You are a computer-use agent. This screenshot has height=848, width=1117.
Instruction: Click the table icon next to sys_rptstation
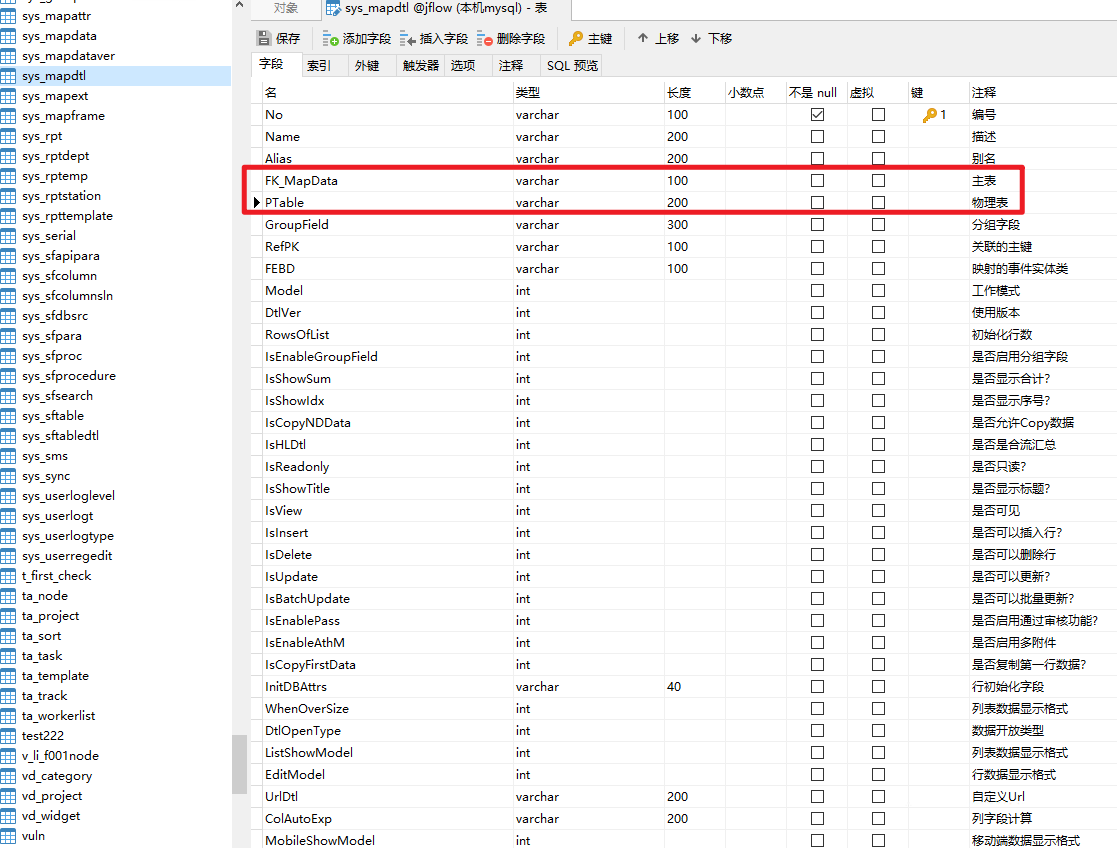click(8, 196)
